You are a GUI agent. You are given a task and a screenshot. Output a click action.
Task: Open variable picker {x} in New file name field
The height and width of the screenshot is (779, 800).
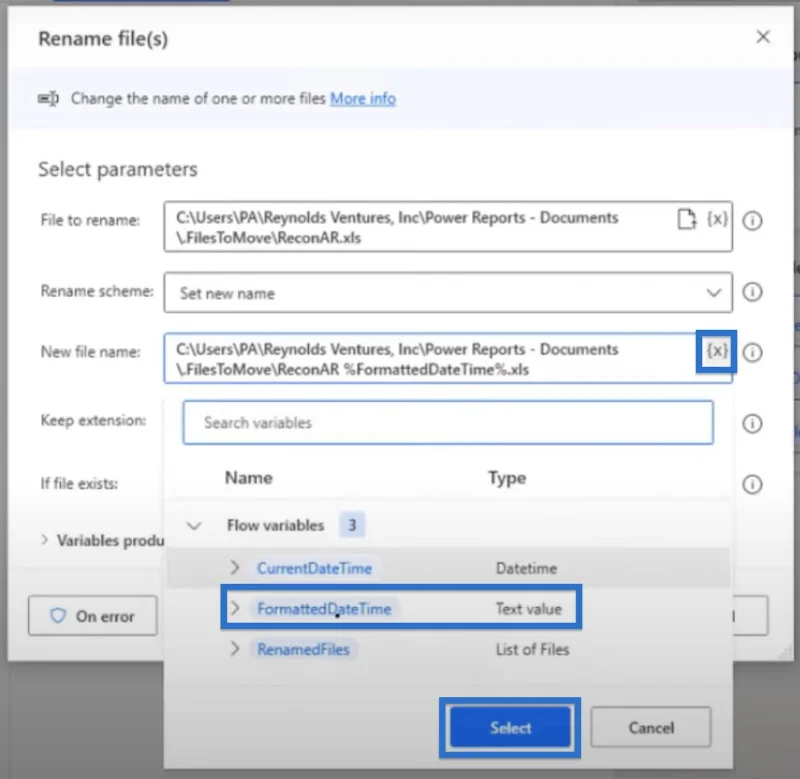click(x=716, y=351)
